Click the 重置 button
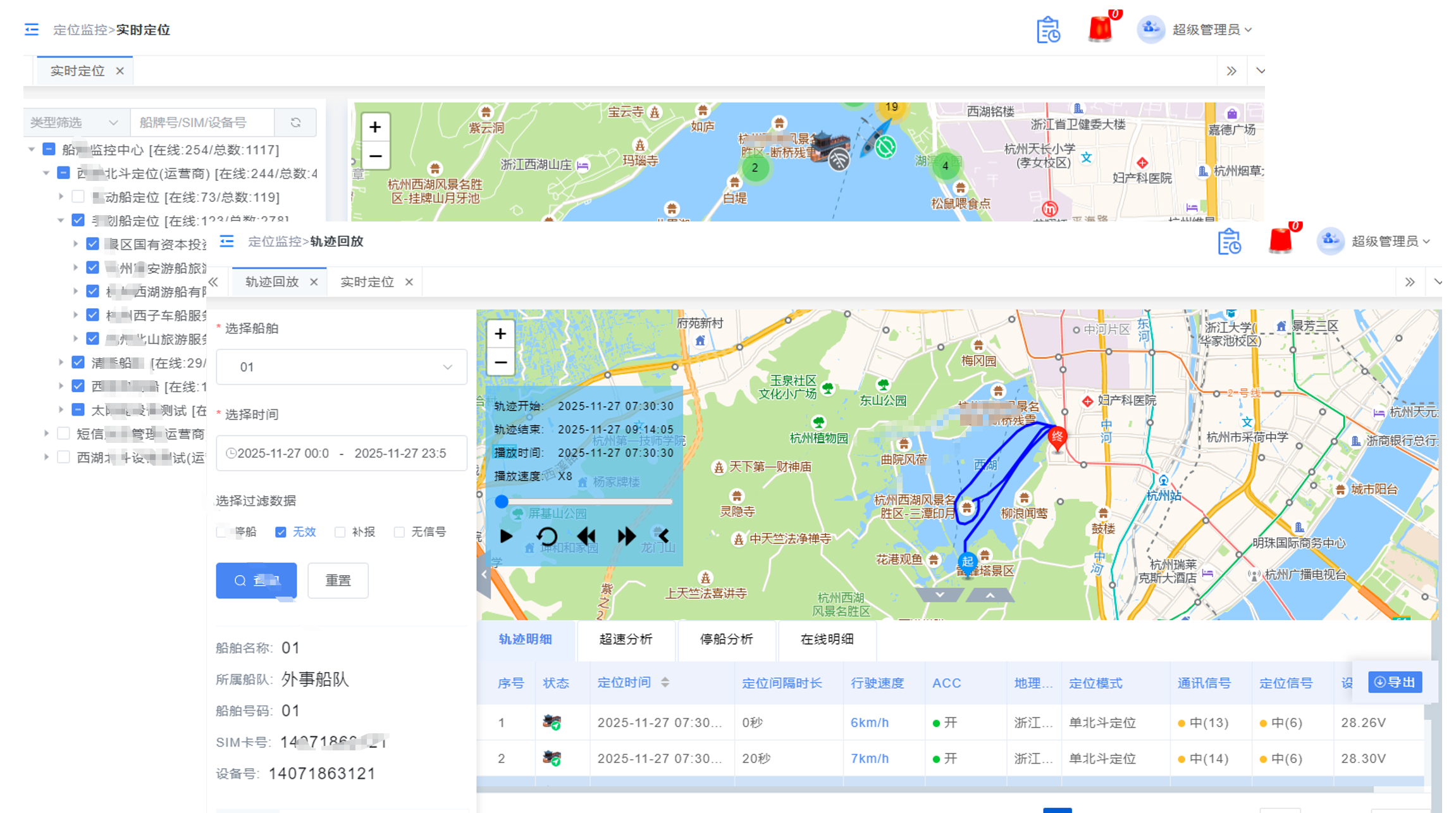The height and width of the screenshot is (813, 1456). click(x=338, y=580)
